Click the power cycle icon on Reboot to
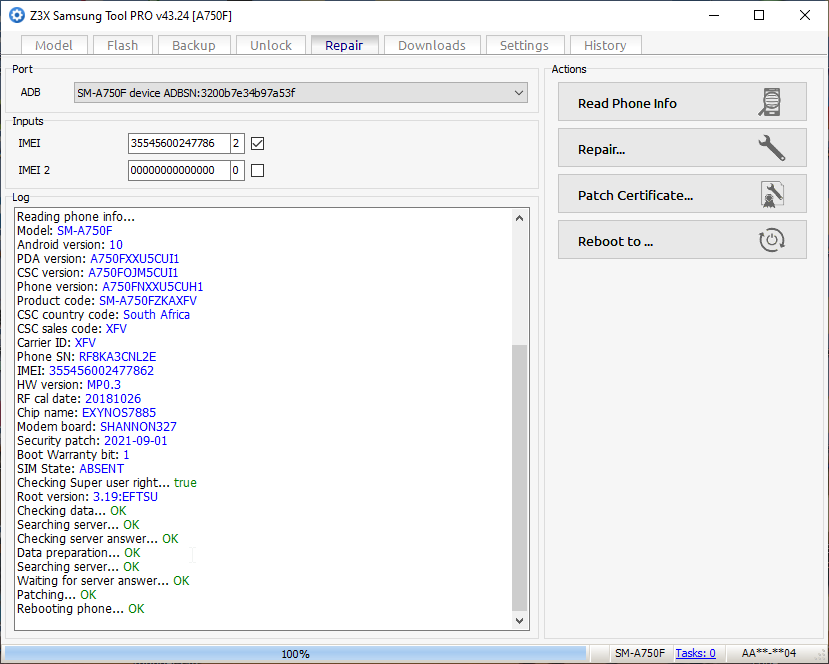This screenshot has width=829, height=664. pos(770,241)
